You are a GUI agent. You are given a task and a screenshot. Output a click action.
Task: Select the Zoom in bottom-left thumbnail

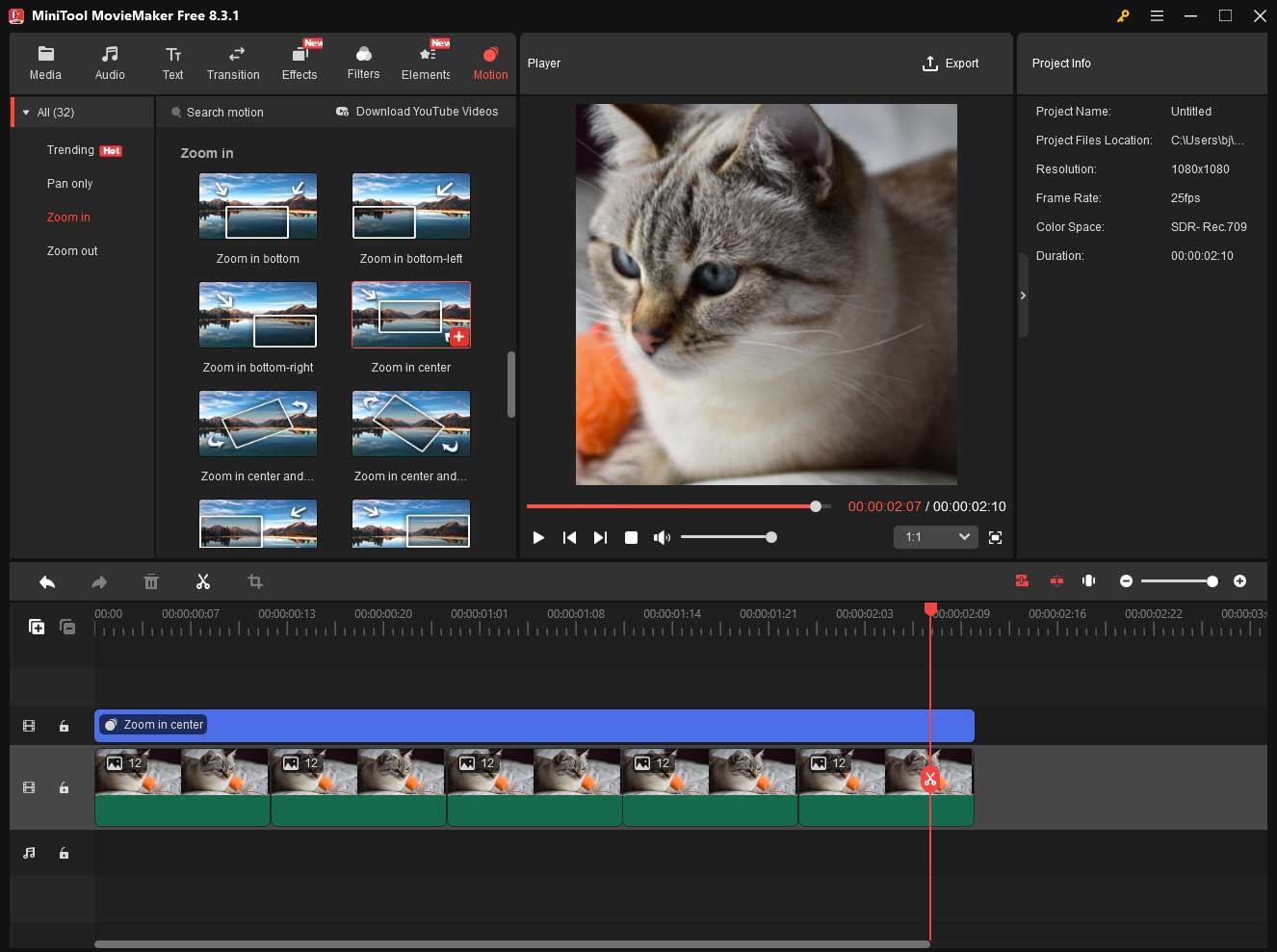[x=411, y=206]
